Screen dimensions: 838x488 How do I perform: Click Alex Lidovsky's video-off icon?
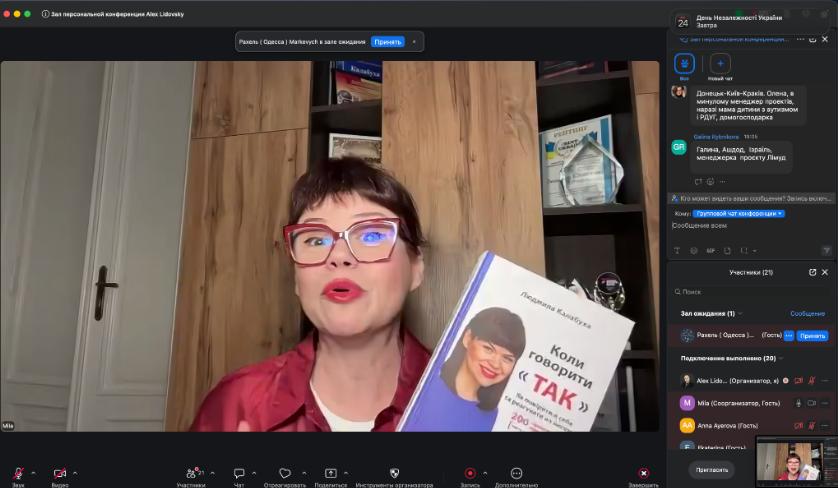(x=798, y=381)
